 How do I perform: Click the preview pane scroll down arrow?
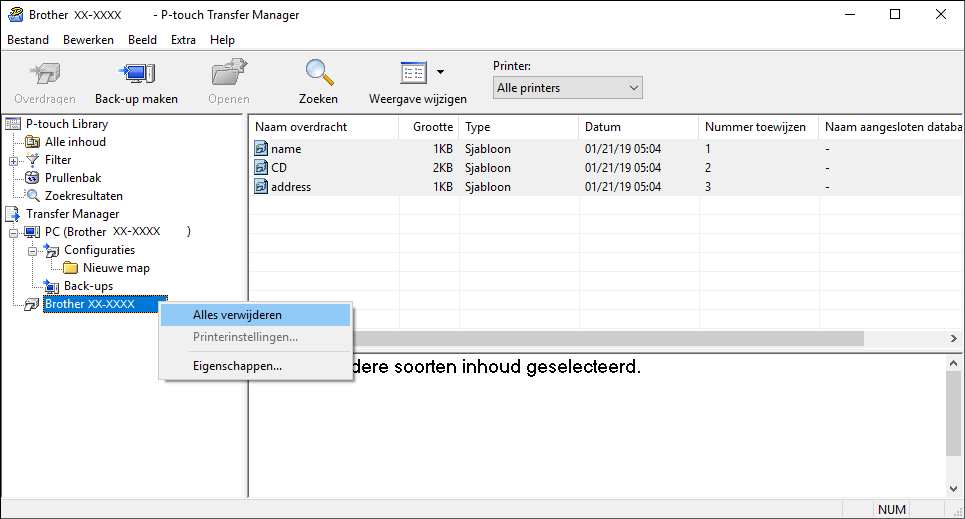point(953,489)
